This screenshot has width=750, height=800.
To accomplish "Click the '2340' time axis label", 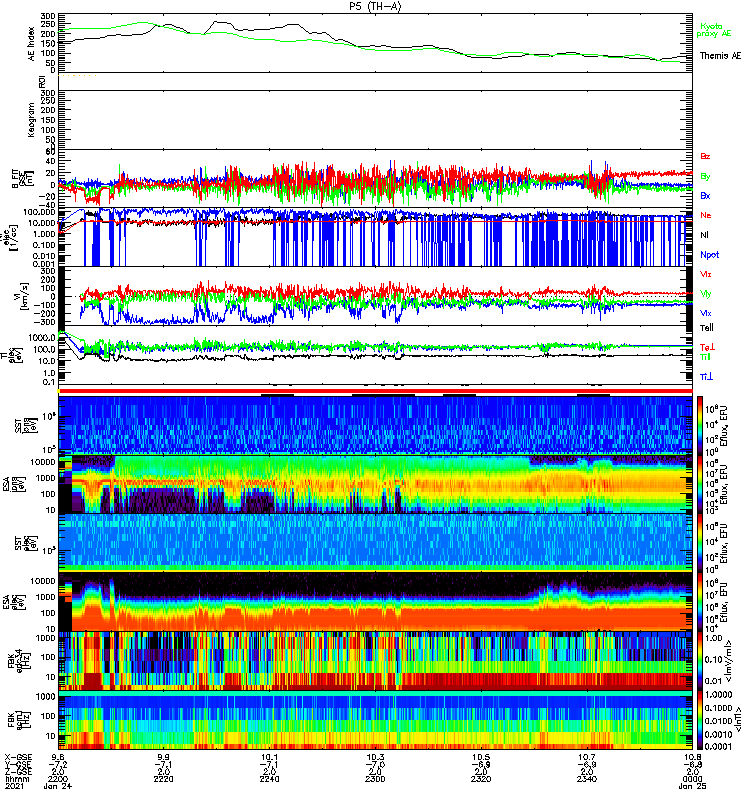I will [586, 779].
